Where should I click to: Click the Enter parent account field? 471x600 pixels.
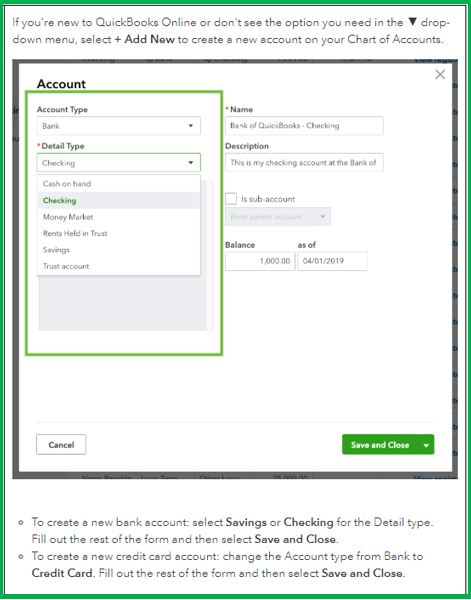(270, 217)
